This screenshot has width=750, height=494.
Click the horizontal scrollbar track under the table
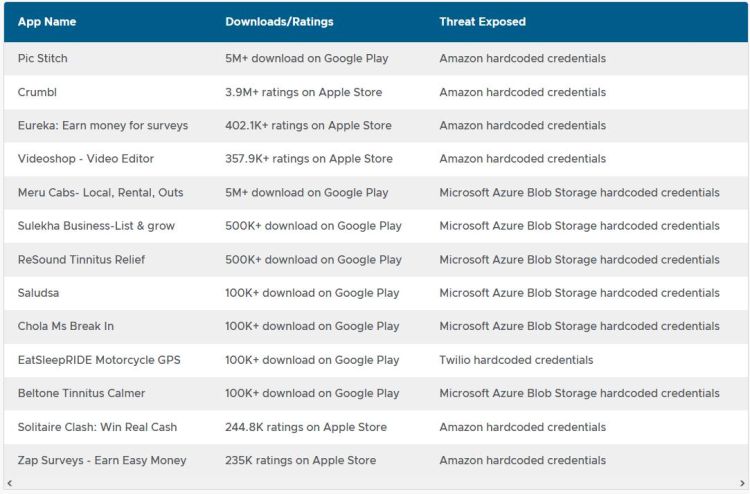(375, 483)
